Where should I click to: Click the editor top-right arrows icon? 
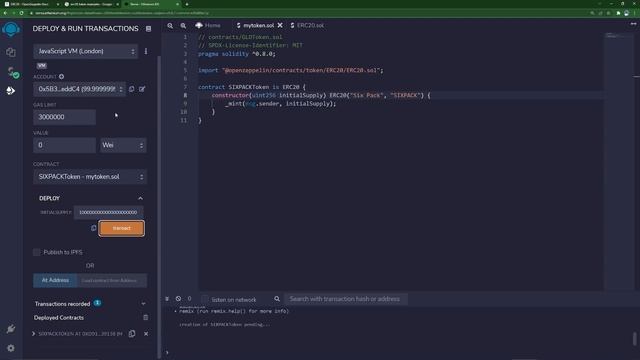pyautogui.click(x=633, y=24)
